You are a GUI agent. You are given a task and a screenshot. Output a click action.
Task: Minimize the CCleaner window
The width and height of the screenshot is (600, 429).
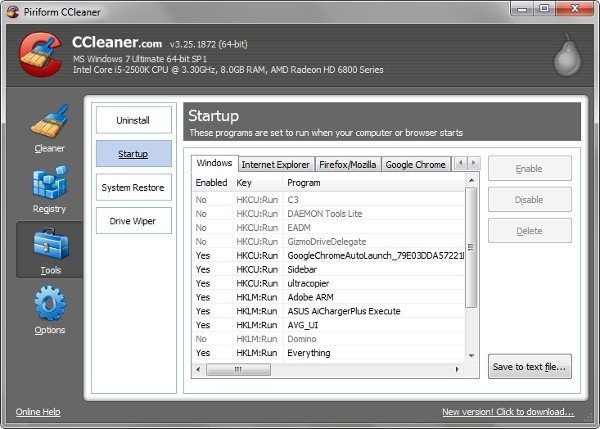coord(521,8)
